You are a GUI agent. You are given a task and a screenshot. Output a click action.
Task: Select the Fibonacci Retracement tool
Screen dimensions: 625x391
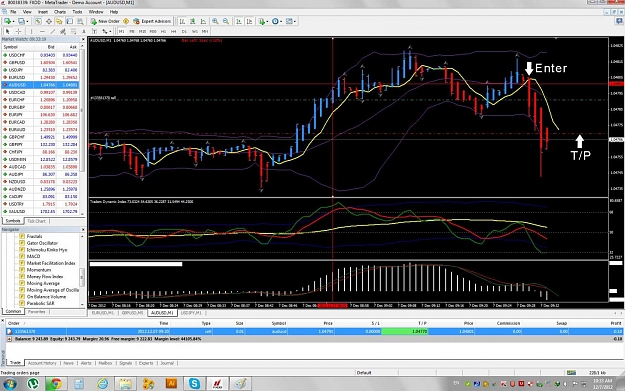tap(73, 31)
